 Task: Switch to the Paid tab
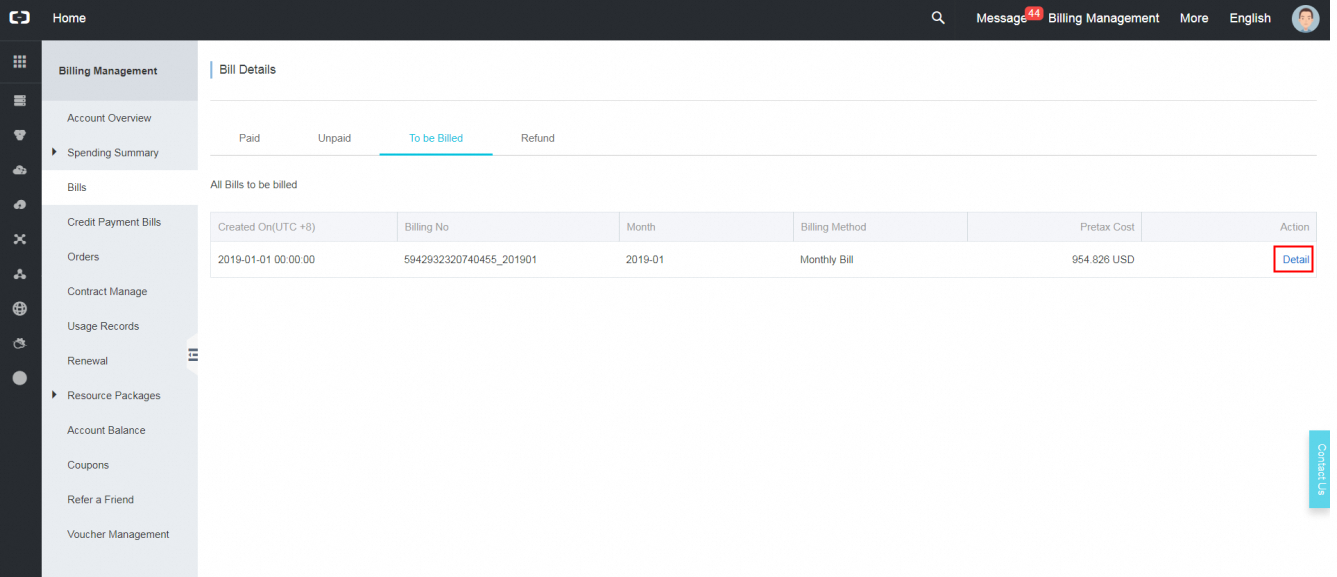tap(249, 138)
